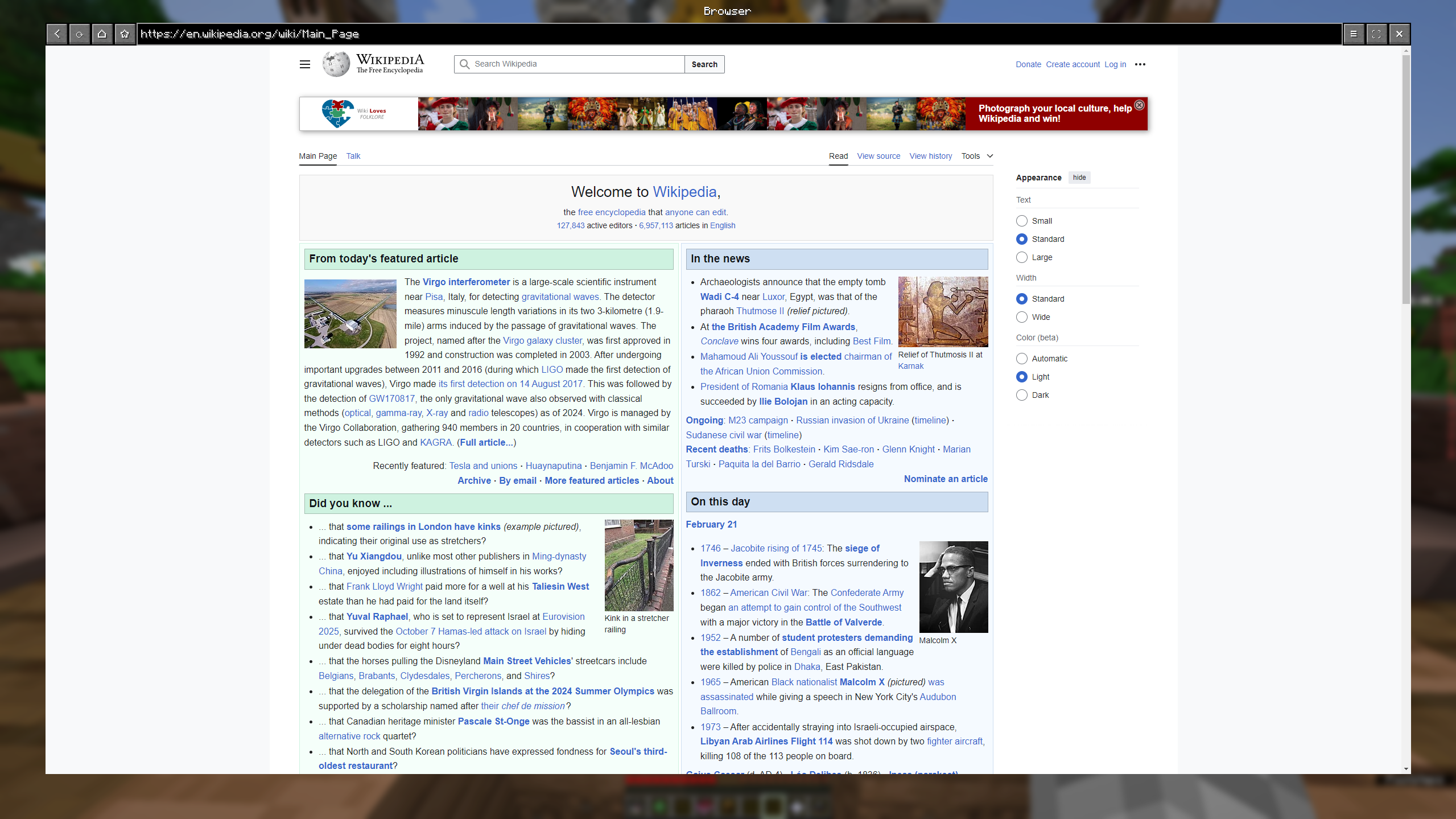Open the Virgo interferometer aerial thumbnail
The height and width of the screenshot is (819, 1456).
[350, 314]
